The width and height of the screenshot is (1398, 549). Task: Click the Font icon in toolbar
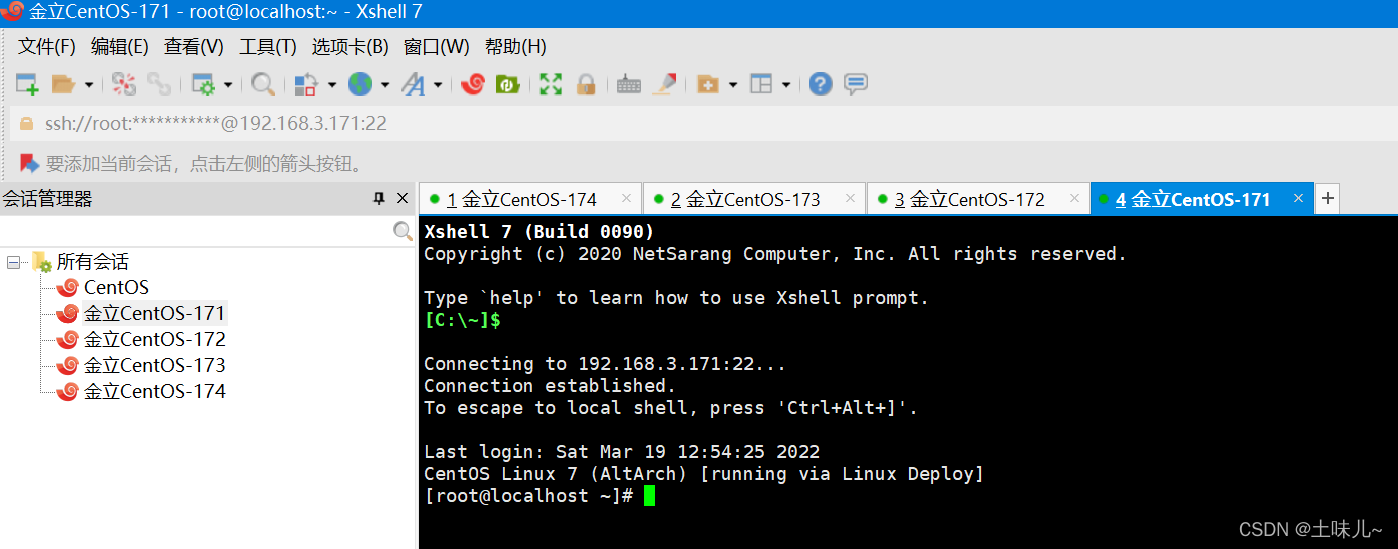pyautogui.click(x=413, y=85)
